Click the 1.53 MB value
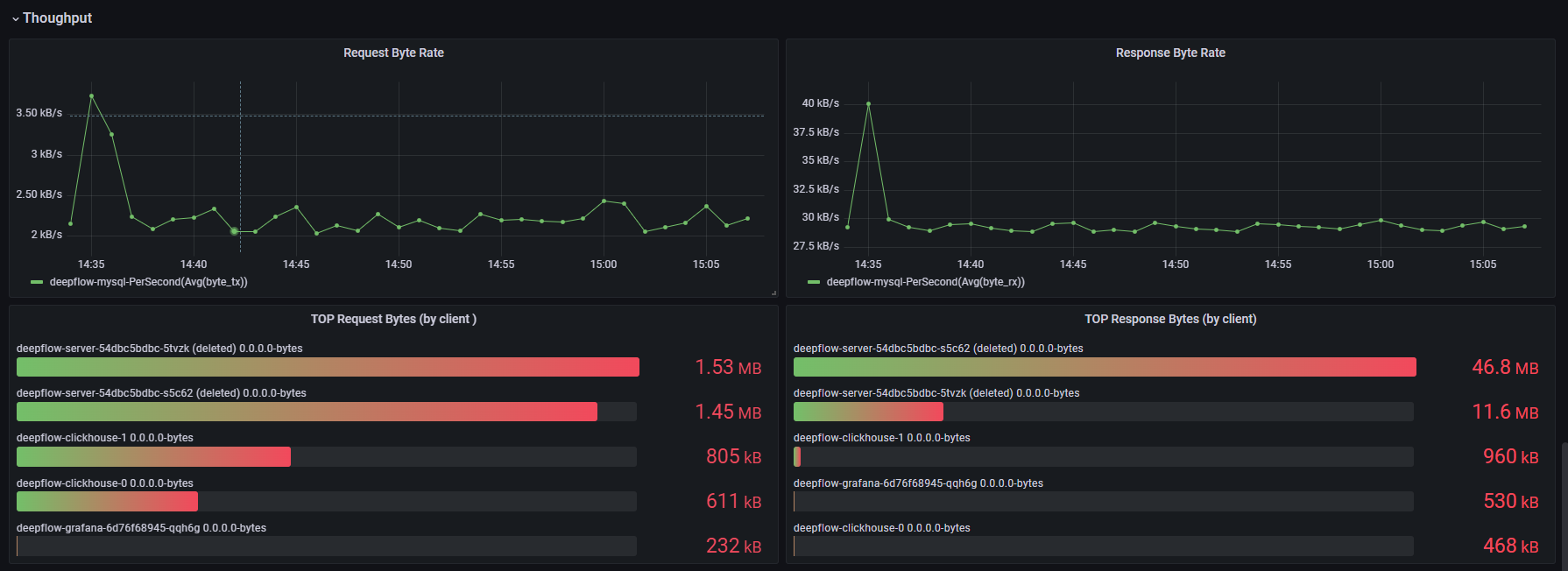The height and width of the screenshot is (571, 1568). (x=728, y=367)
